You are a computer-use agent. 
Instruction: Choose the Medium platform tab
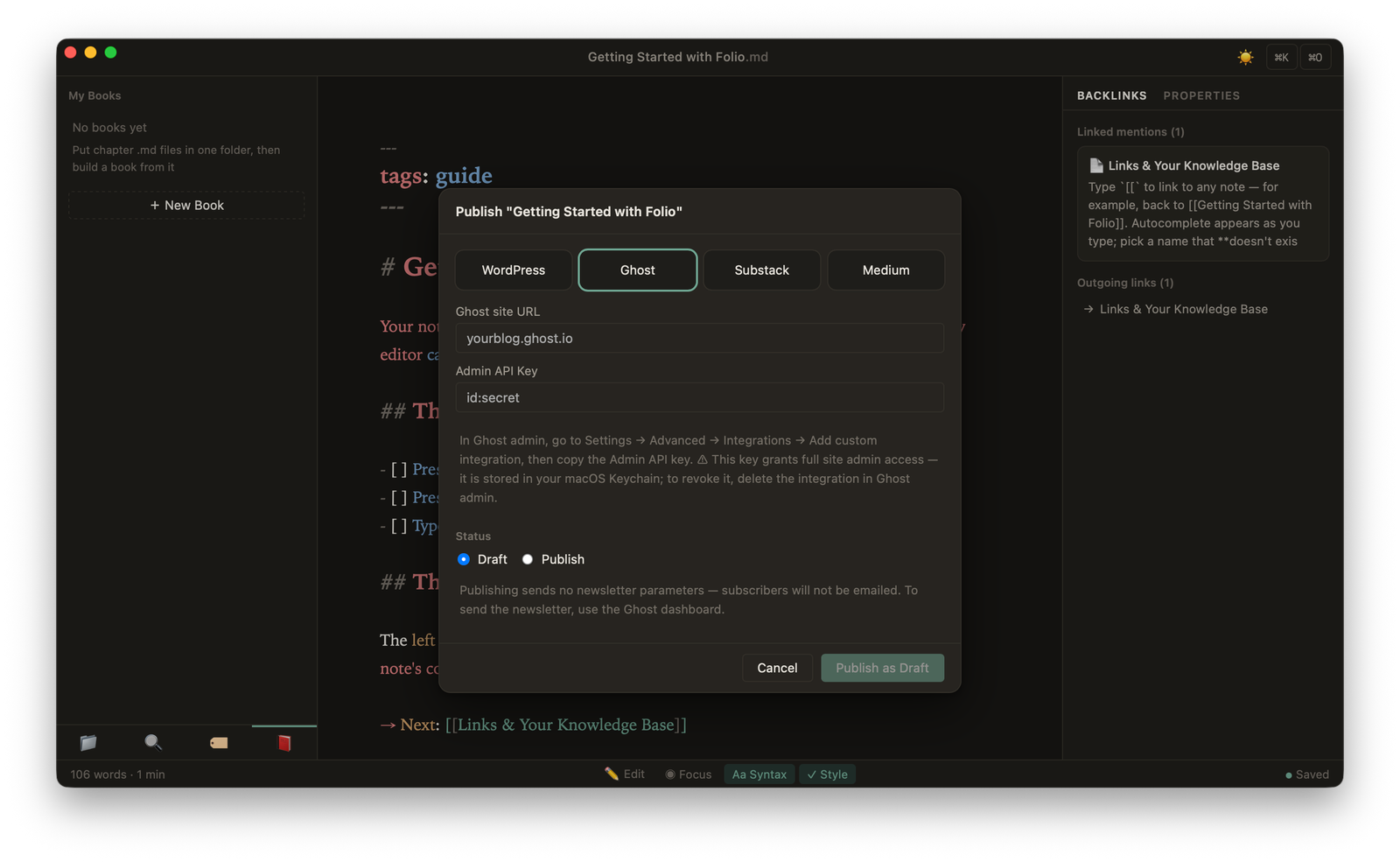click(x=885, y=270)
